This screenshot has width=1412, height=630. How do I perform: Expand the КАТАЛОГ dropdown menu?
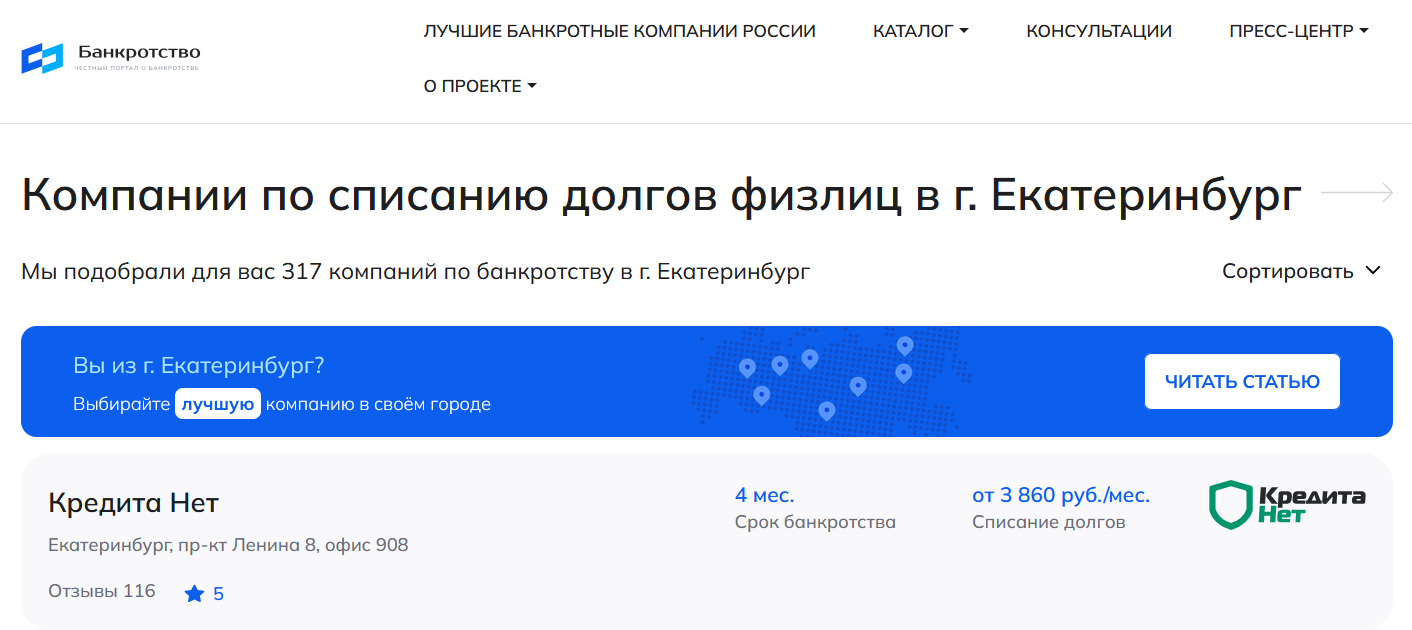[x=920, y=31]
